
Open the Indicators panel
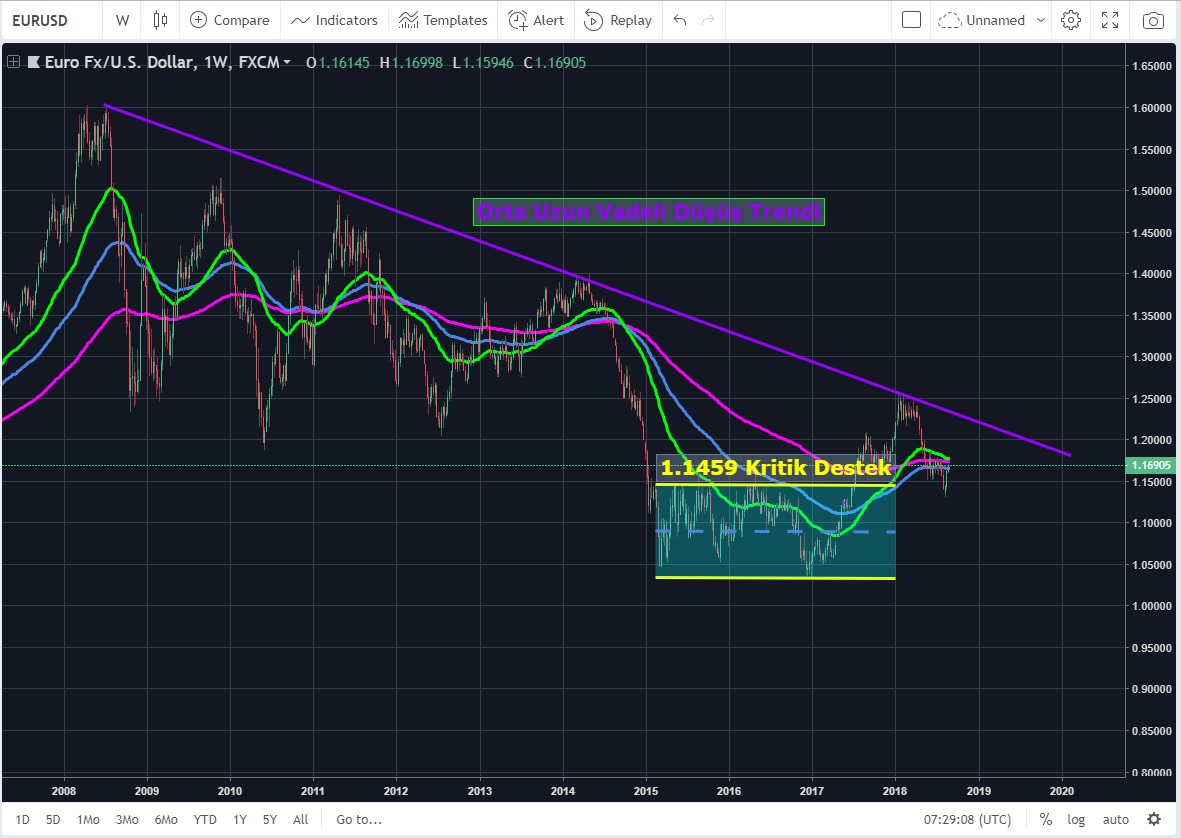point(334,20)
